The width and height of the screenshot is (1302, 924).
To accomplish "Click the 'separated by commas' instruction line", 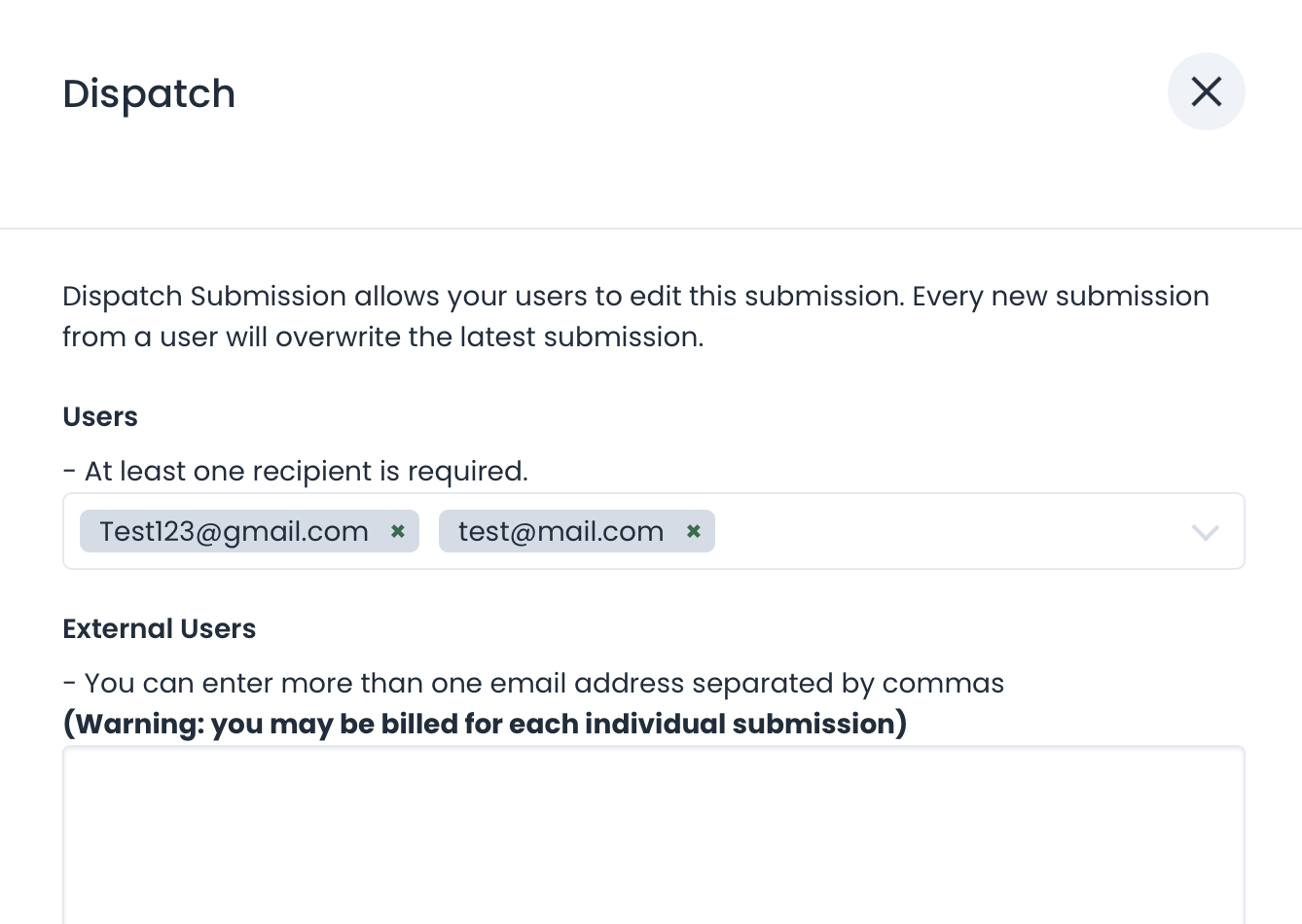I will (533, 683).
